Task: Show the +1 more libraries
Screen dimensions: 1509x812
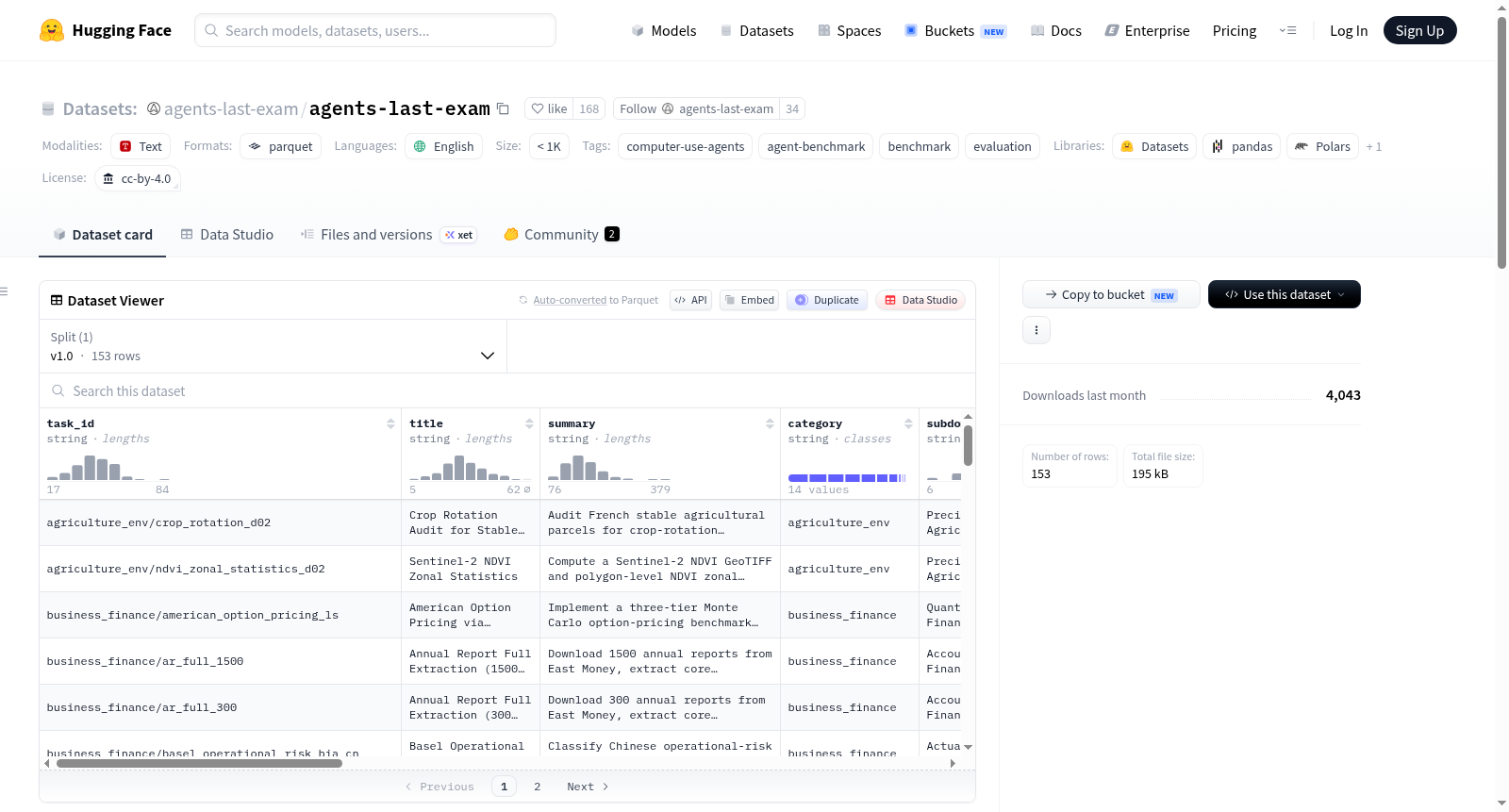Action: coord(1374,146)
